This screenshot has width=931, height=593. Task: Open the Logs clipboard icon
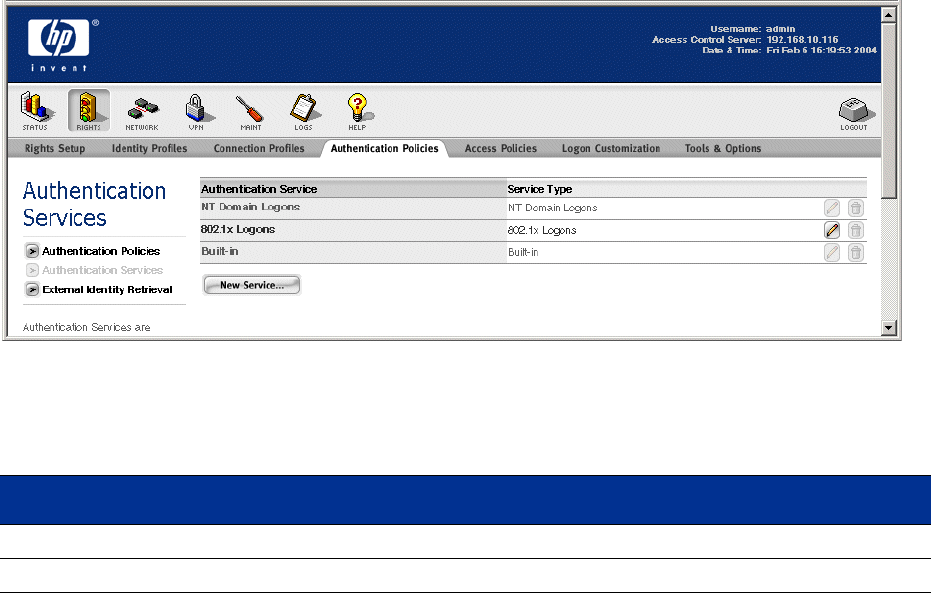302,110
